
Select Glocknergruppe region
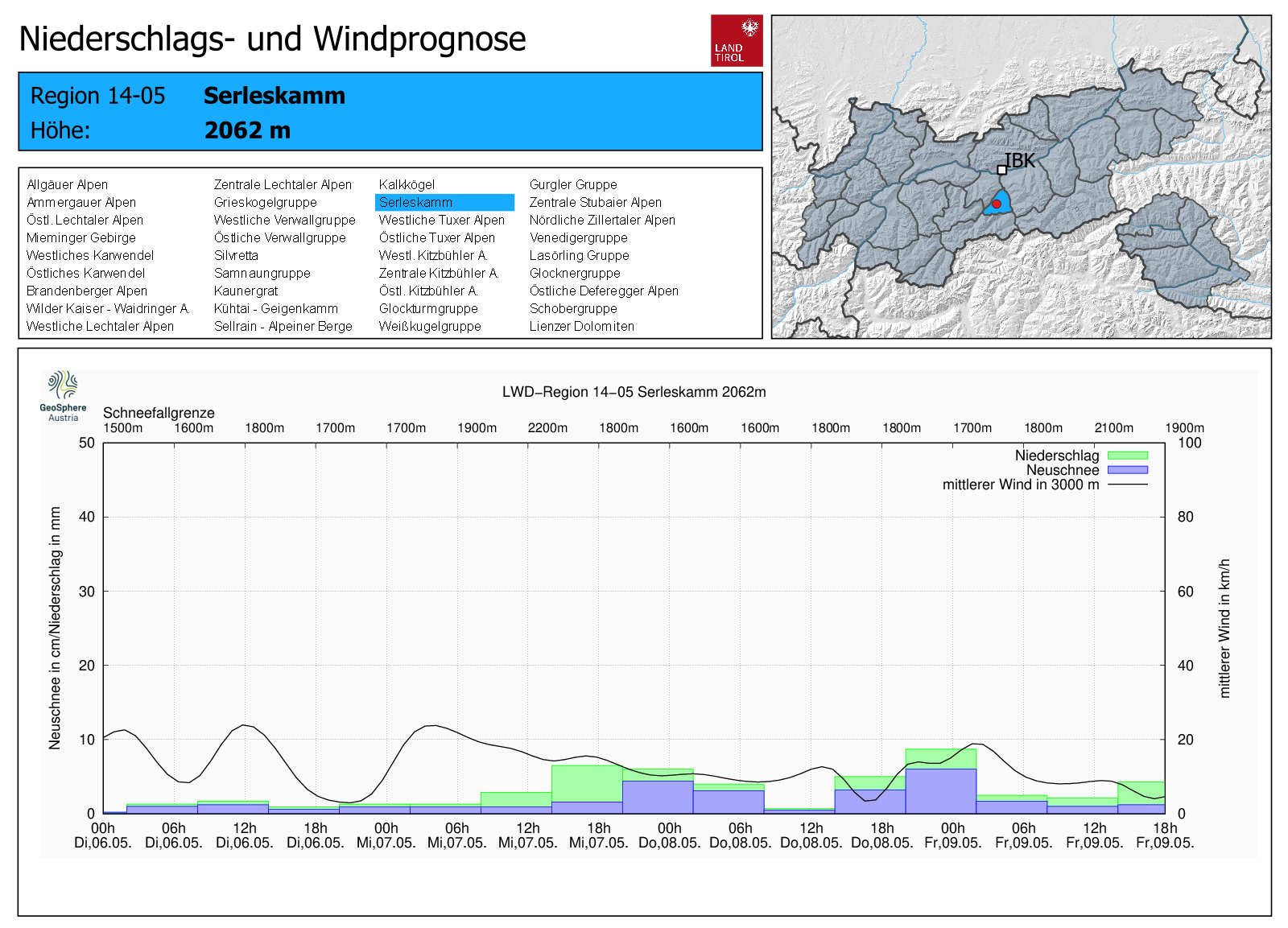(574, 274)
